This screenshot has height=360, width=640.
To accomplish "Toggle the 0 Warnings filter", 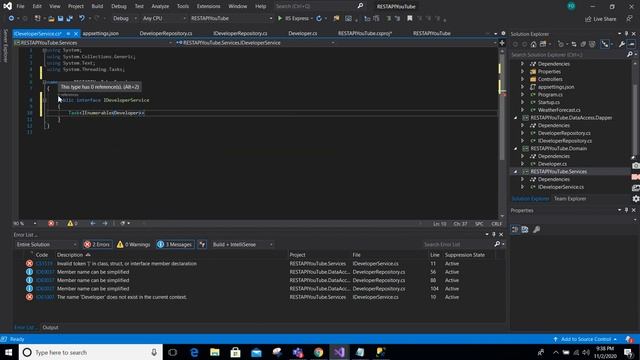I will tap(133, 244).
